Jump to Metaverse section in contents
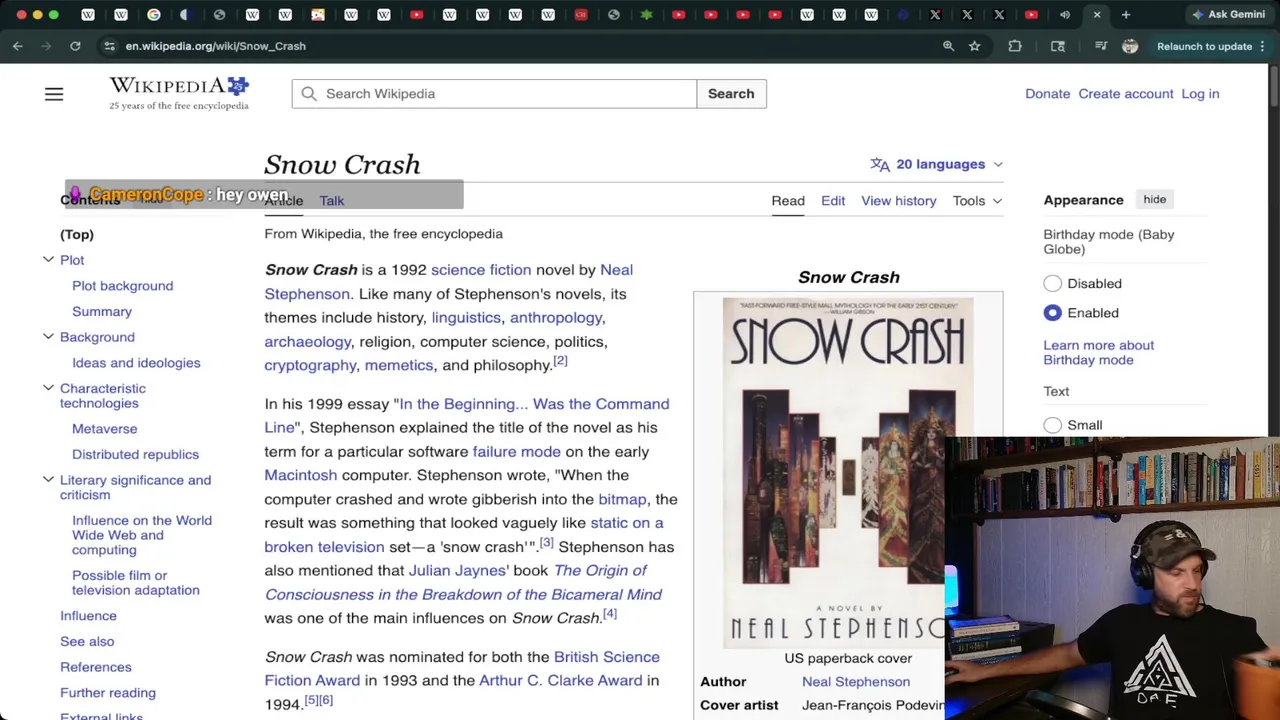Image resolution: width=1280 pixels, height=720 pixels. tap(104, 429)
